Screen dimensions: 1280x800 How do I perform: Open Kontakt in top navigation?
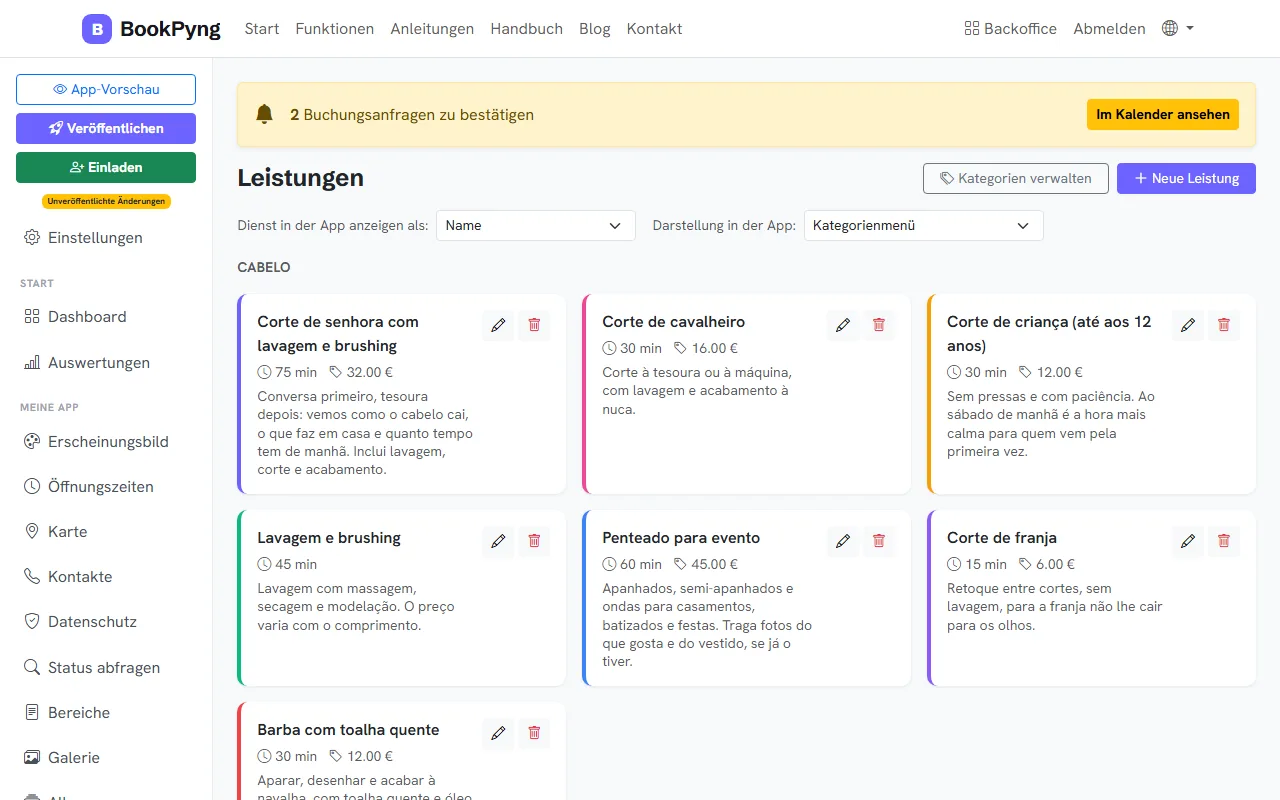[655, 29]
